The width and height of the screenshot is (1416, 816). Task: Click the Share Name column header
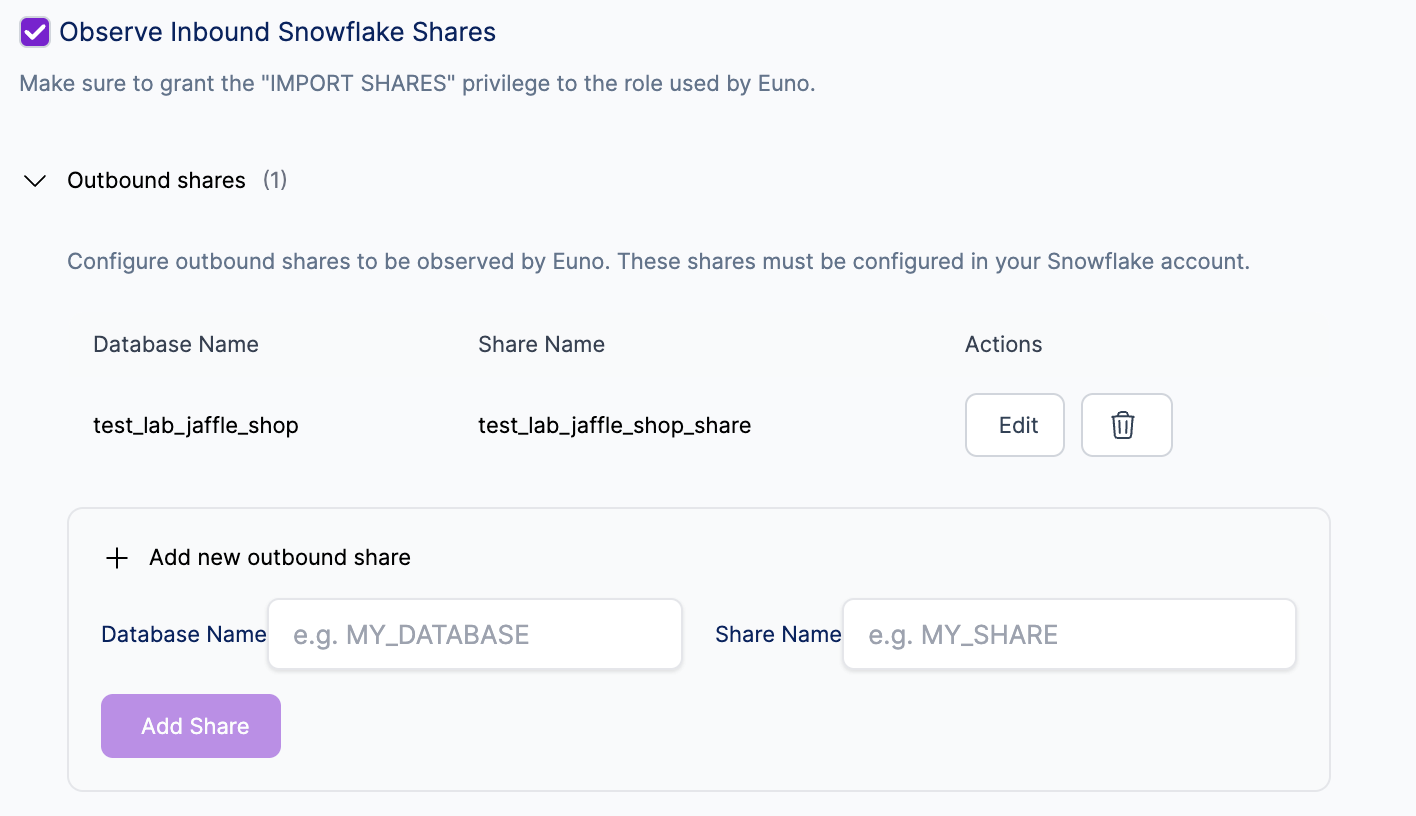[541, 345]
